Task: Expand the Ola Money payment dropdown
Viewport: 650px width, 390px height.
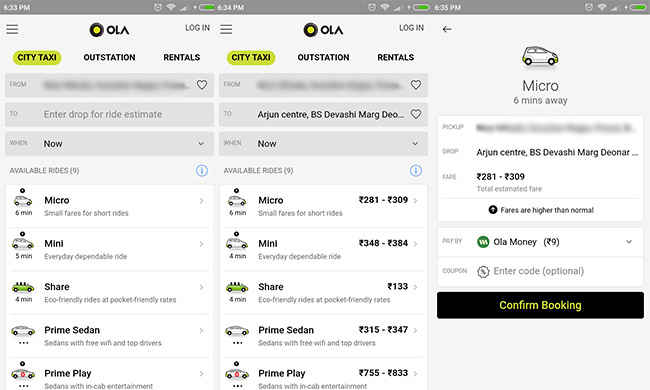Action: (629, 242)
